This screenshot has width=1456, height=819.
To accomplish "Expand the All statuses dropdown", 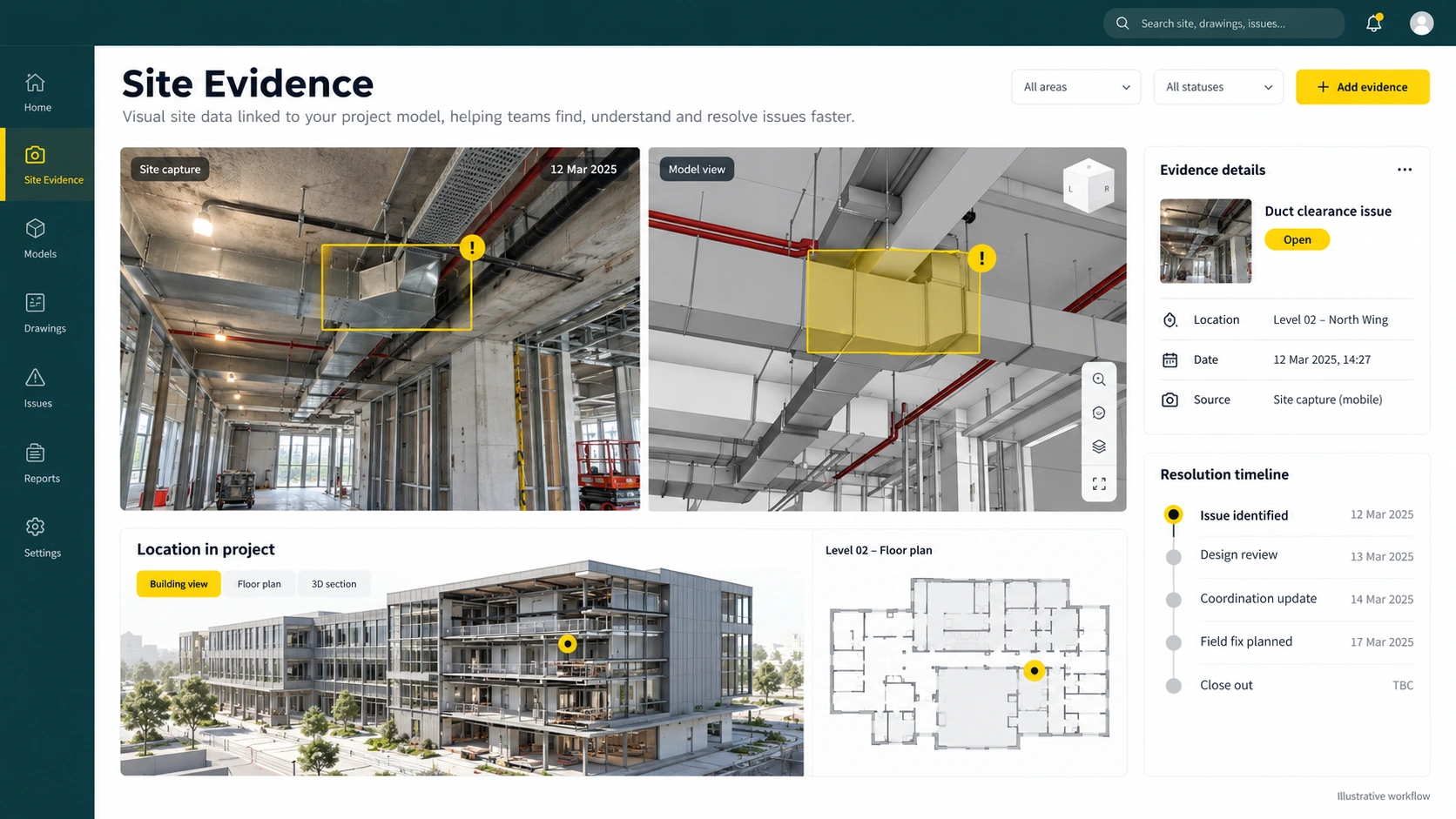I will tap(1218, 87).
